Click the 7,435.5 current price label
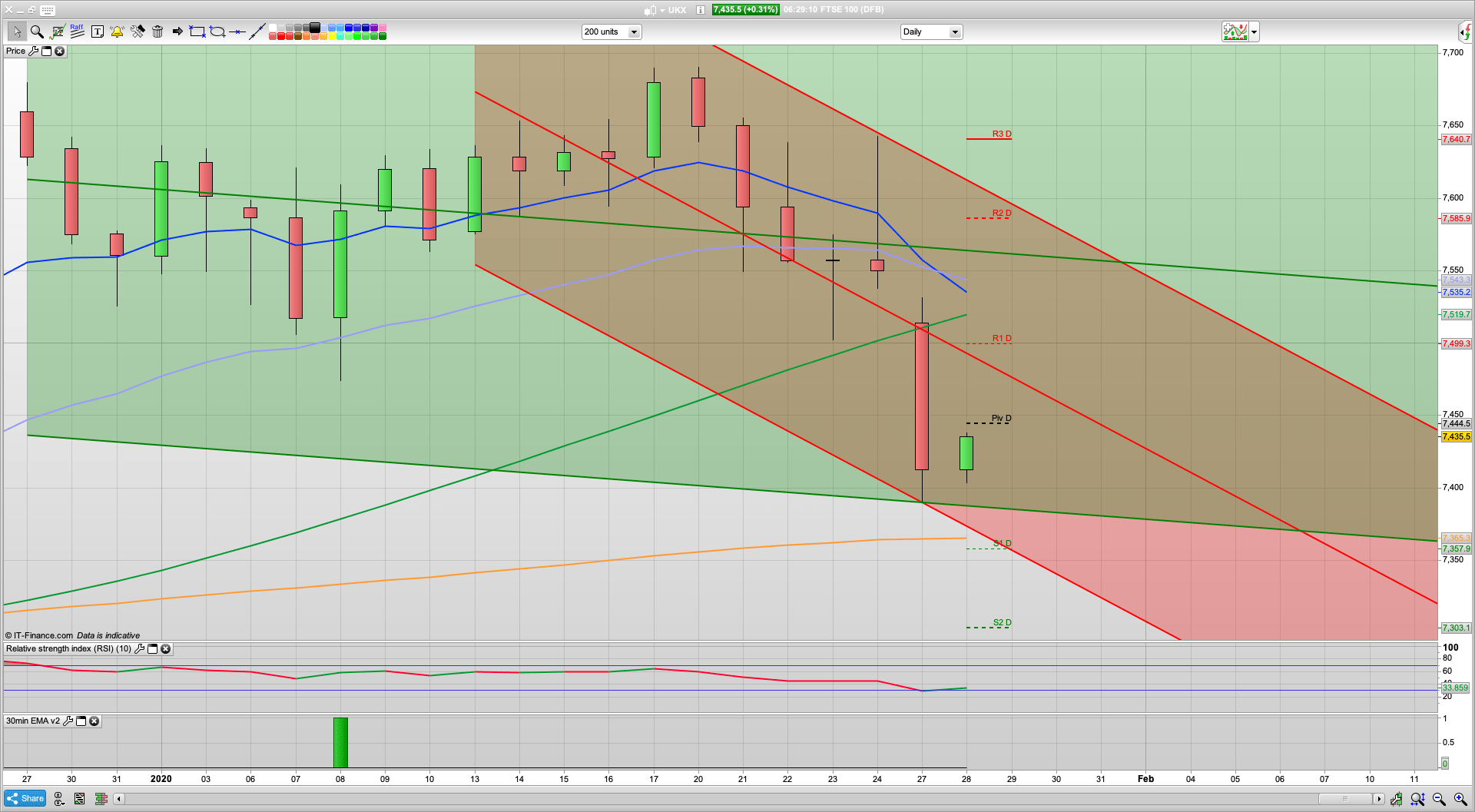Viewport: 1475px width, 812px height. pos(1456,436)
